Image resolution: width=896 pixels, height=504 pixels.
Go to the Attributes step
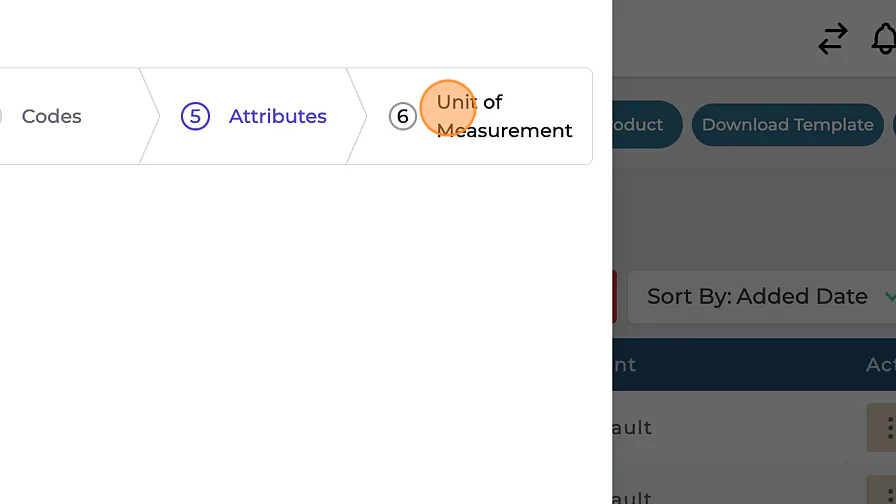[x=277, y=116]
